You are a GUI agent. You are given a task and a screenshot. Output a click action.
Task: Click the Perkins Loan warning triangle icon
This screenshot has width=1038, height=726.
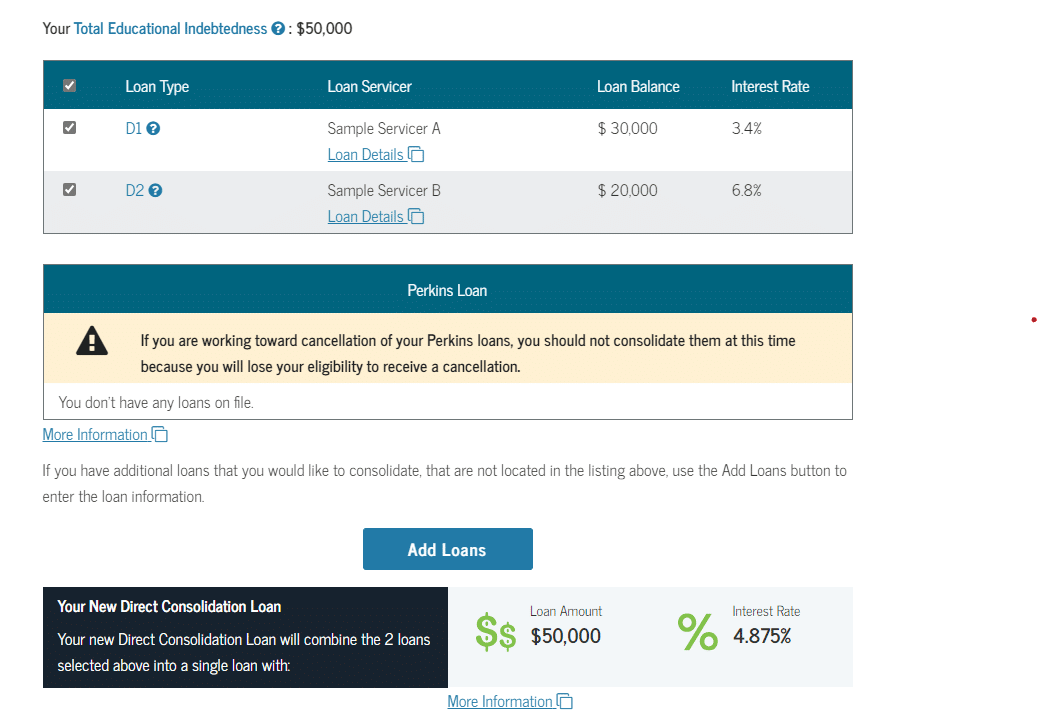(92, 341)
